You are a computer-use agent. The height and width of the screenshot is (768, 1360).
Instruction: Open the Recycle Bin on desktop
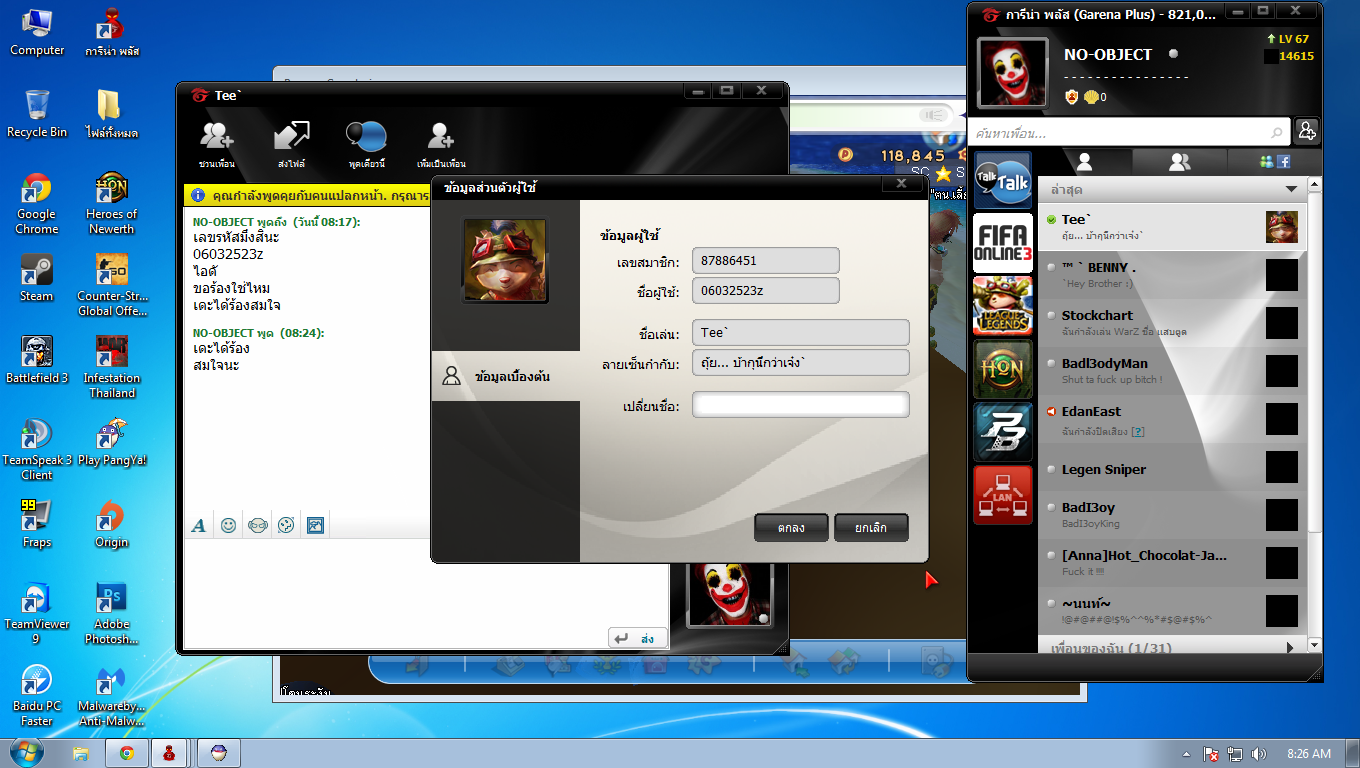click(x=37, y=114)
